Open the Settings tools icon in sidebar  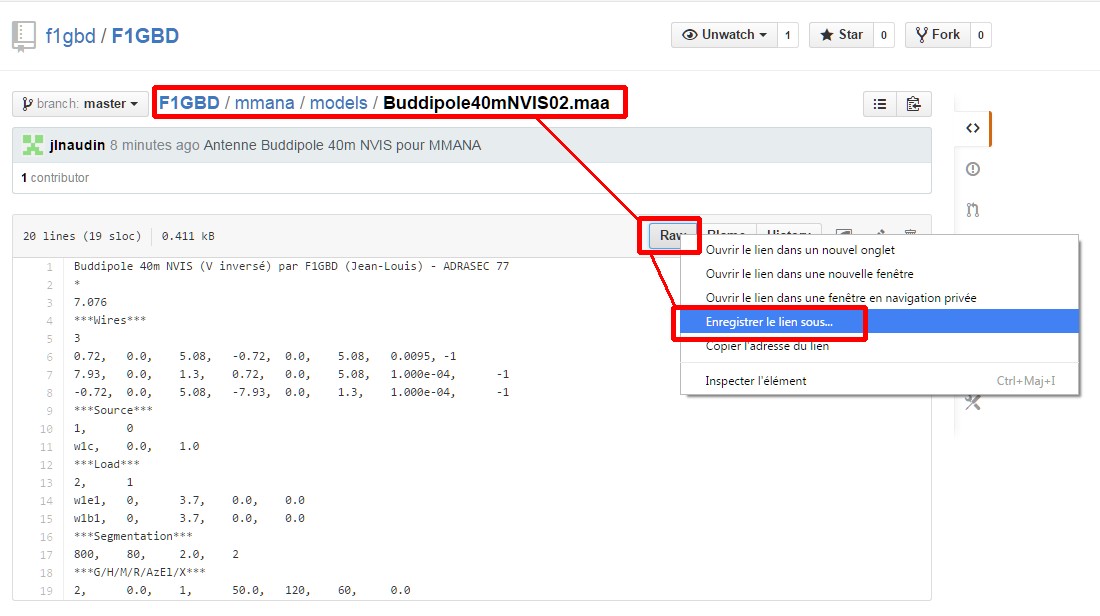pos(972,403)
